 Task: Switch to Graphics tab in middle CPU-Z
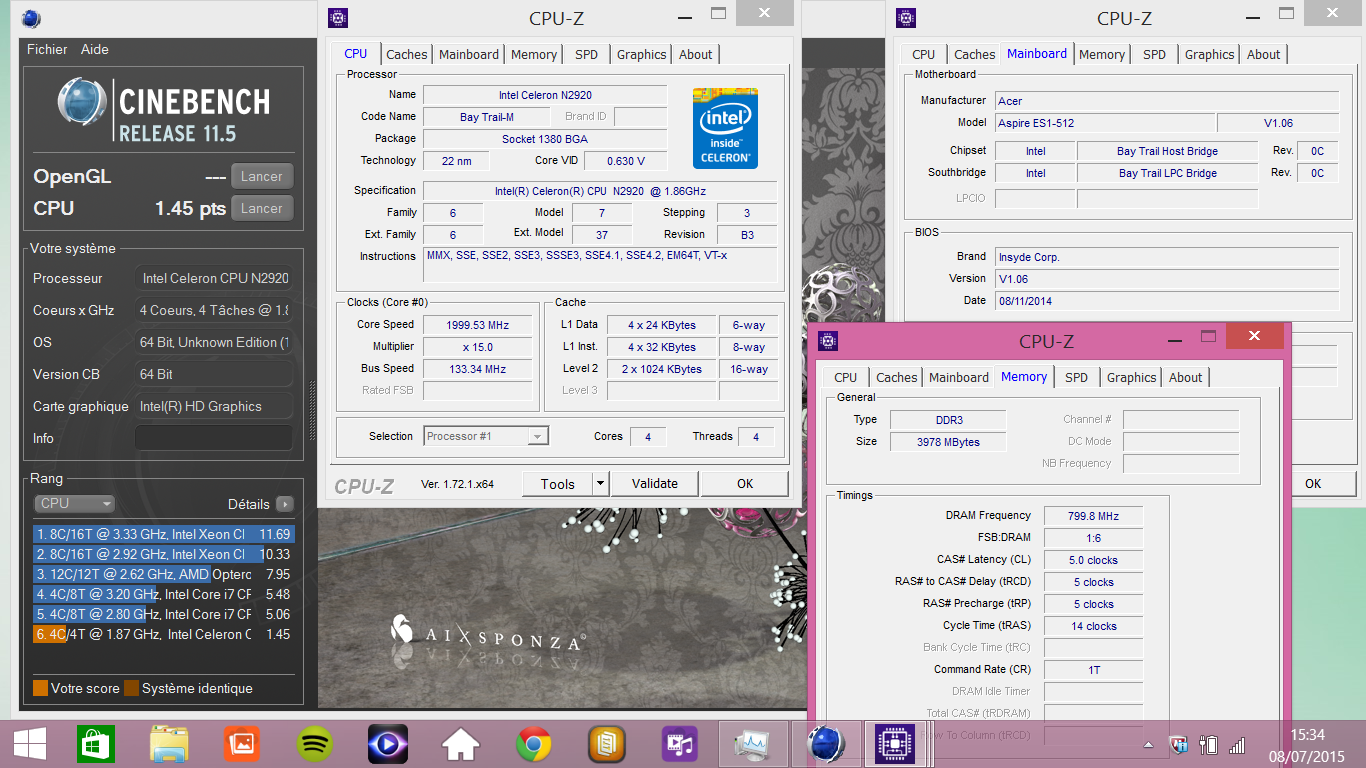(641, 55)
